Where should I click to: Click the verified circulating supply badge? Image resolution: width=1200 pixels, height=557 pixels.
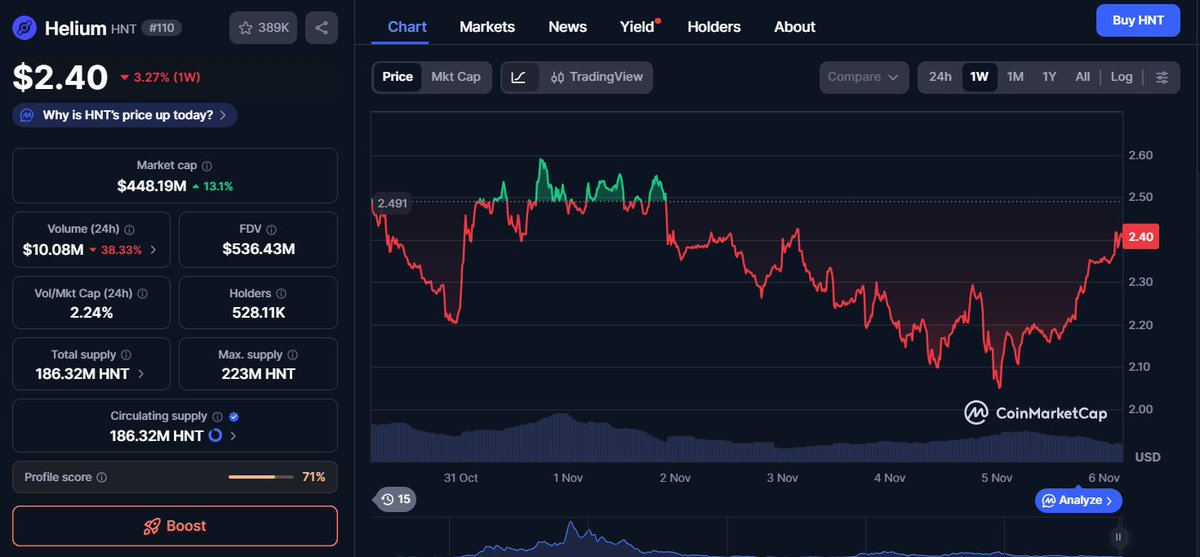234,416
